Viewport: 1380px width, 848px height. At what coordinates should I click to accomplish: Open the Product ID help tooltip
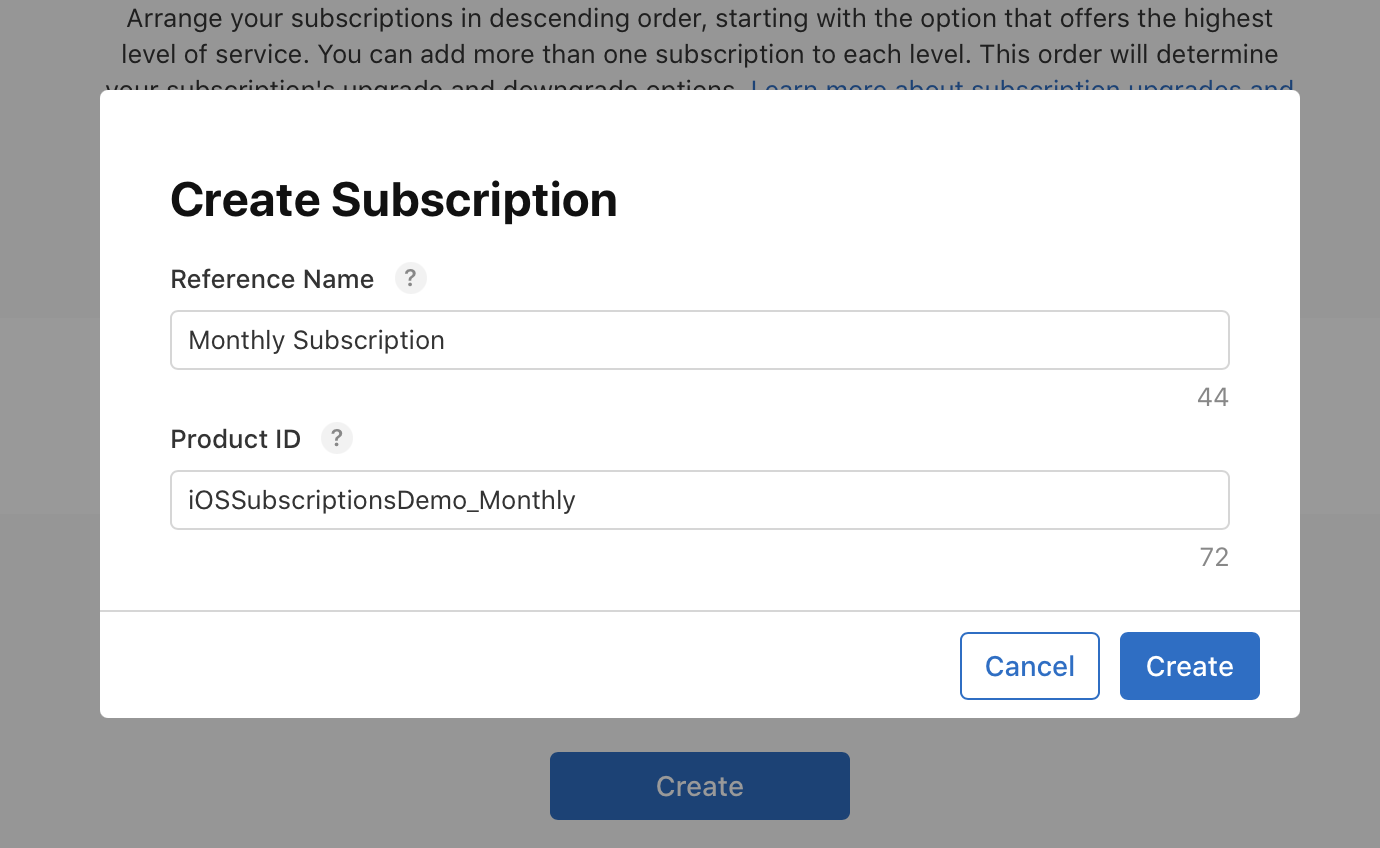click(337, 438)
